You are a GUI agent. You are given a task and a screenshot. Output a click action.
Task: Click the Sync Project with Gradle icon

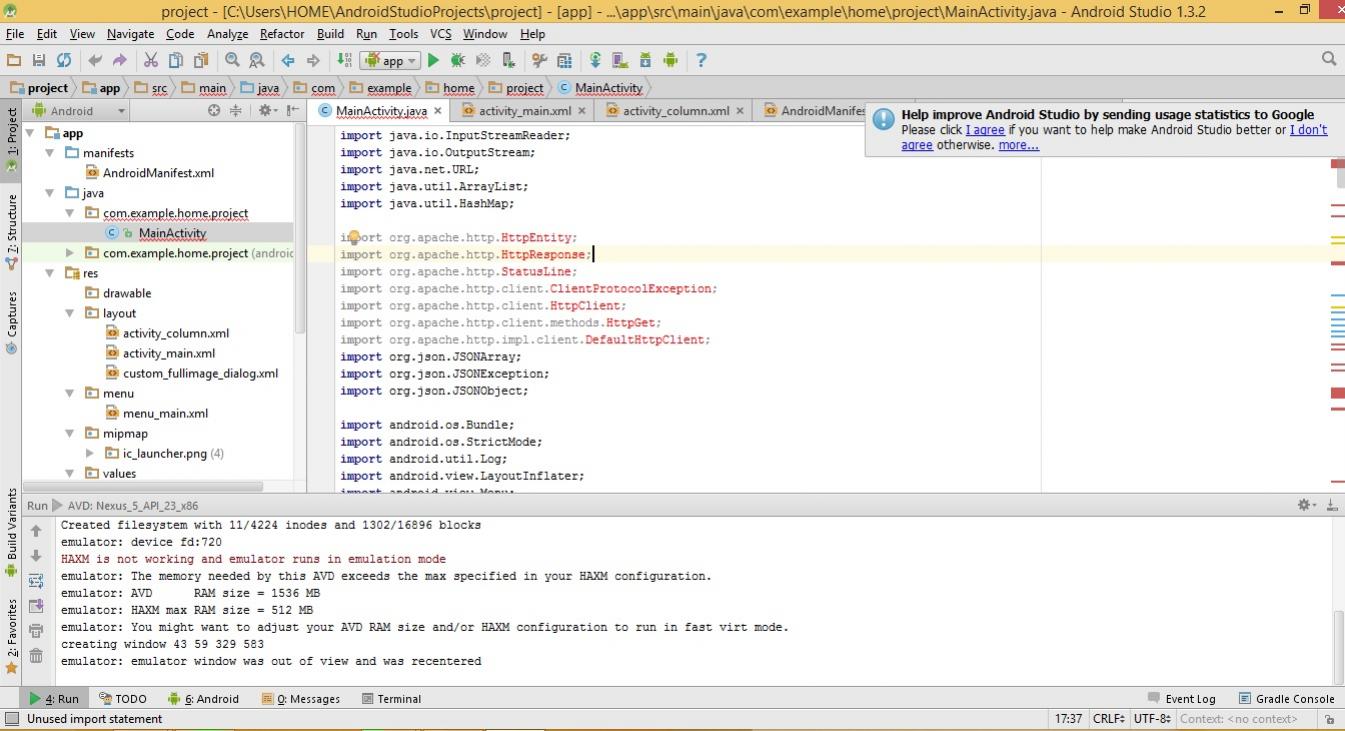(x=595, y=60)
